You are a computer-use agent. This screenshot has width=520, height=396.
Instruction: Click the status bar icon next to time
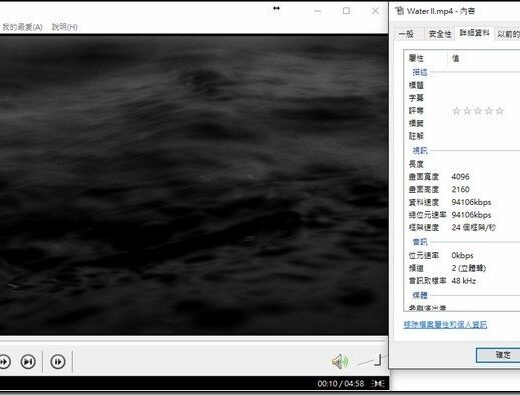(x=378, y=384)
